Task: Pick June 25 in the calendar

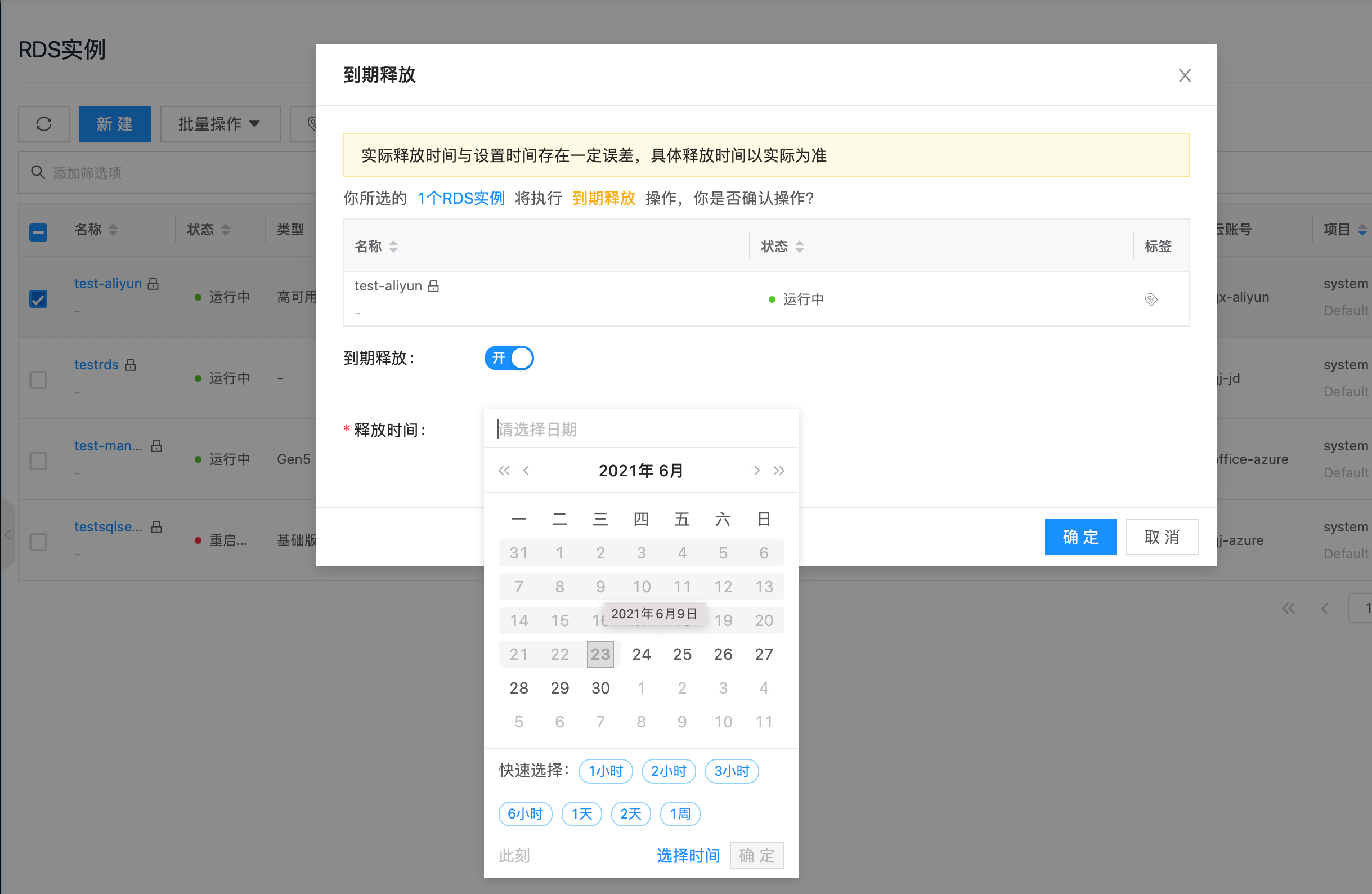Action: point(682,654)
